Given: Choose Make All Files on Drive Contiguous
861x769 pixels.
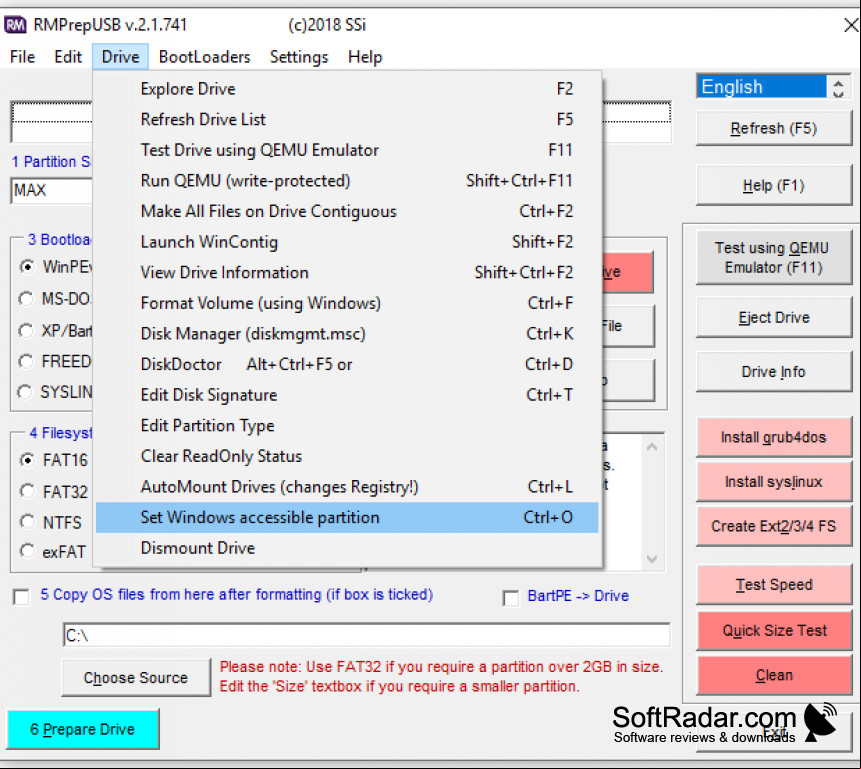Looking at the screenshot, I should (x=347, y=211).
